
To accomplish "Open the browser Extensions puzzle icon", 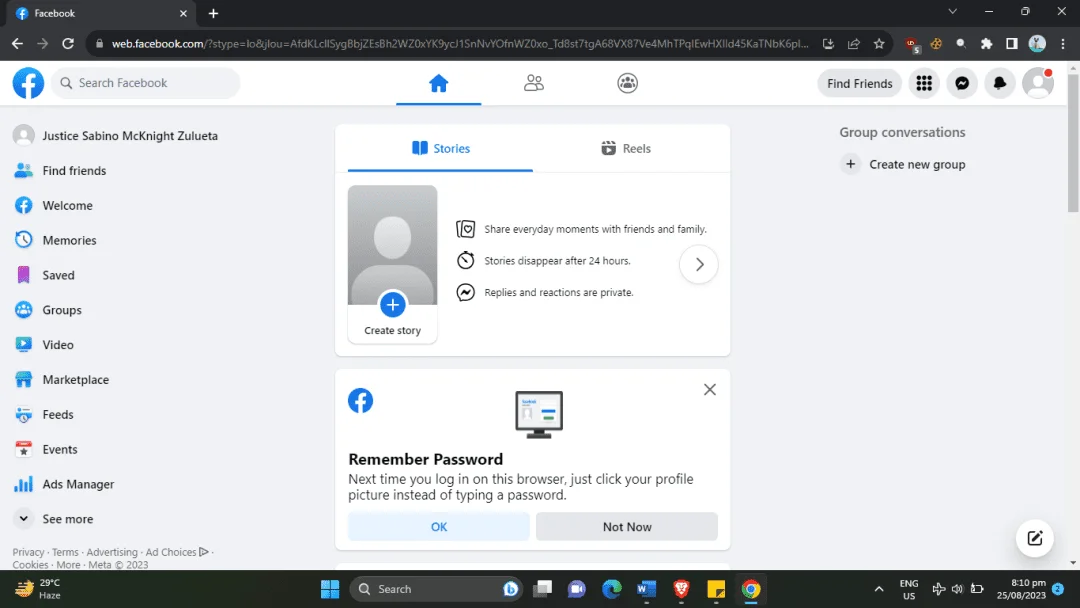I will (x=986, y=43).
